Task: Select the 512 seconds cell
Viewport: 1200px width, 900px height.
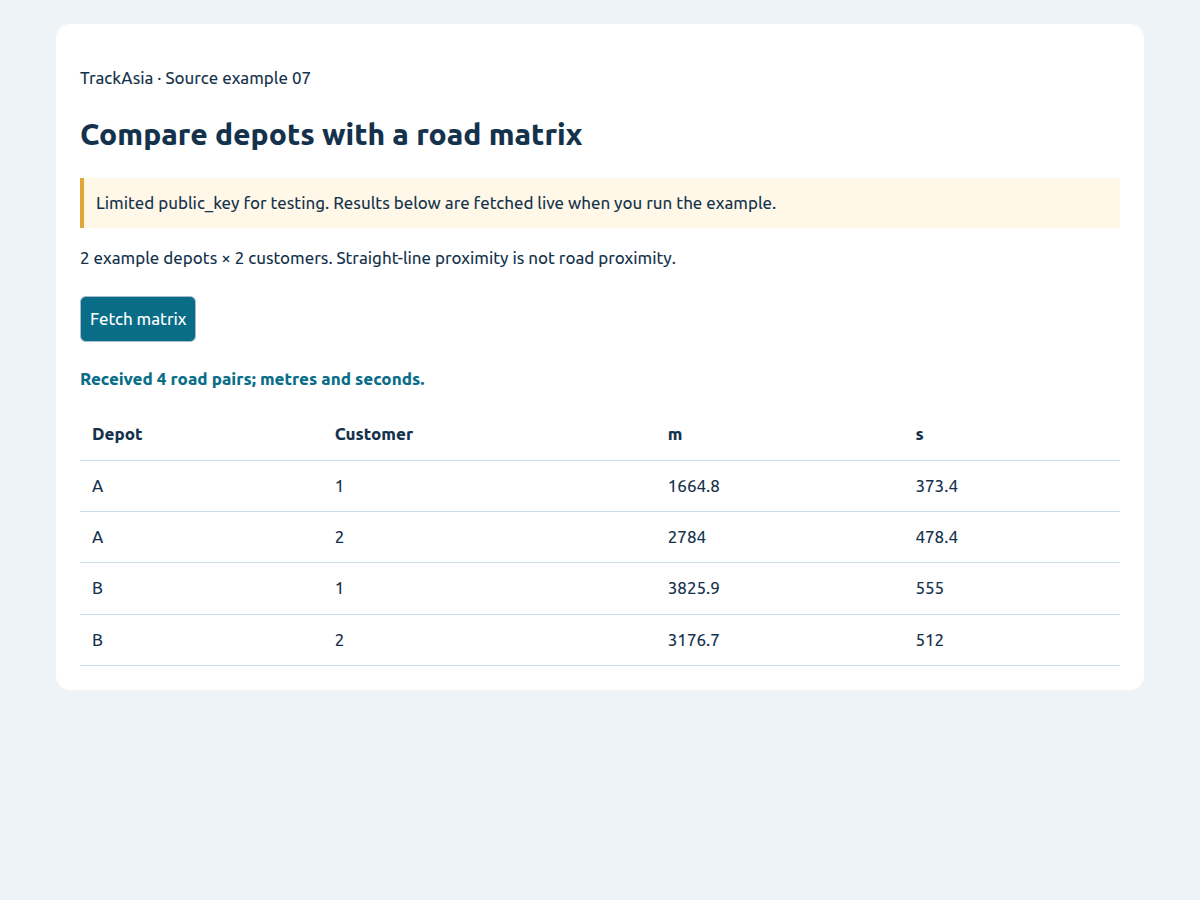Action: pos(1012,640)
